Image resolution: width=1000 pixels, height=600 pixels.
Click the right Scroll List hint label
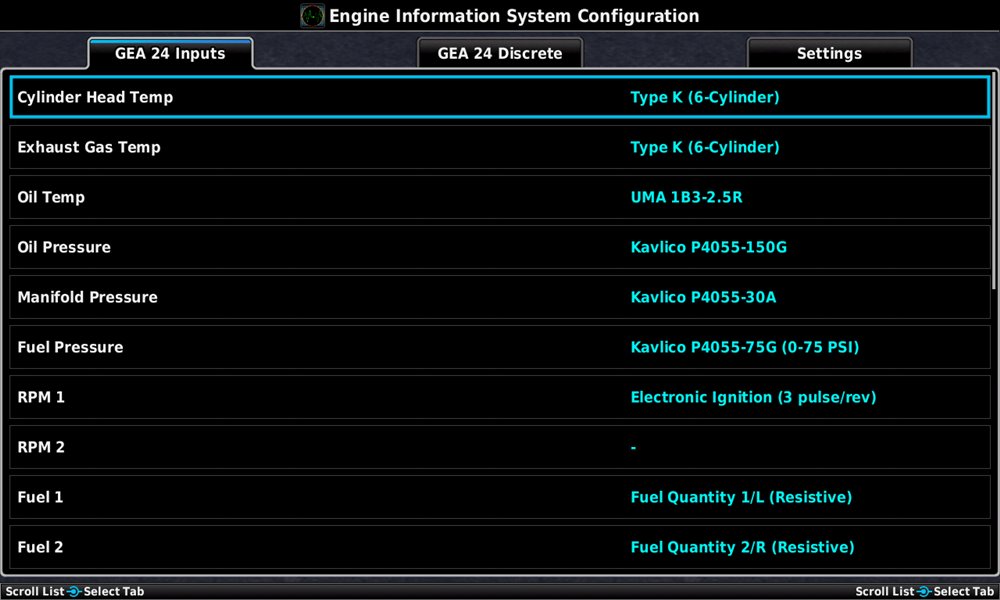point(885,592)
